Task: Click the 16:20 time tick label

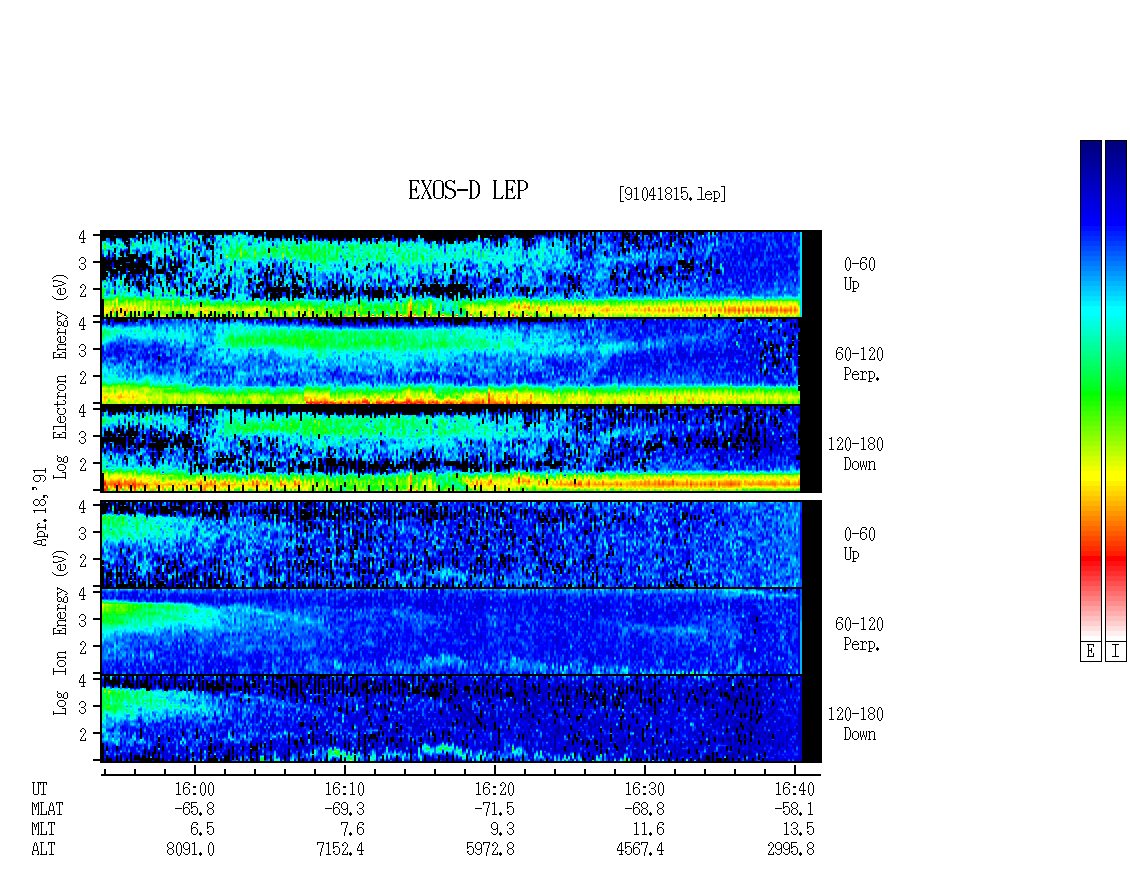Action: click(x=494, y=789)
